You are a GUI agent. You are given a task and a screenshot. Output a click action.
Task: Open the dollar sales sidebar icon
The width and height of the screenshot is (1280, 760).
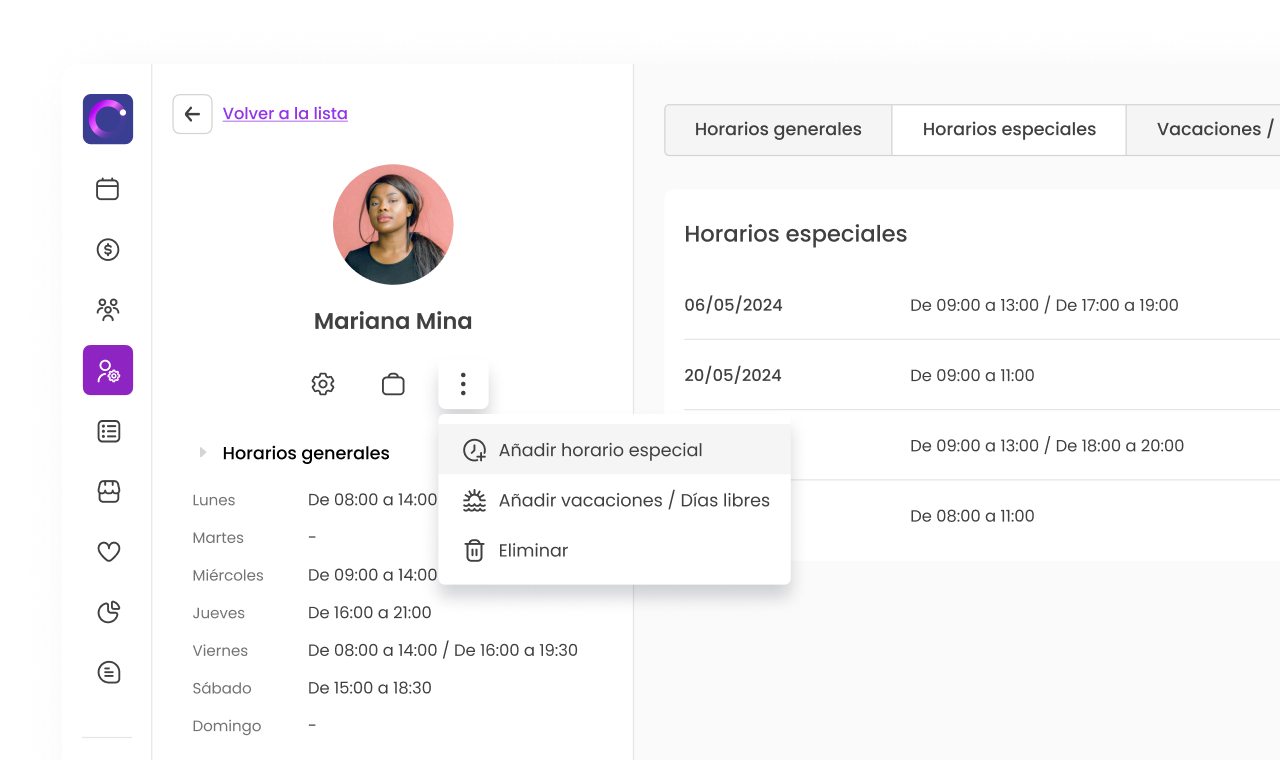pos(108,249)
